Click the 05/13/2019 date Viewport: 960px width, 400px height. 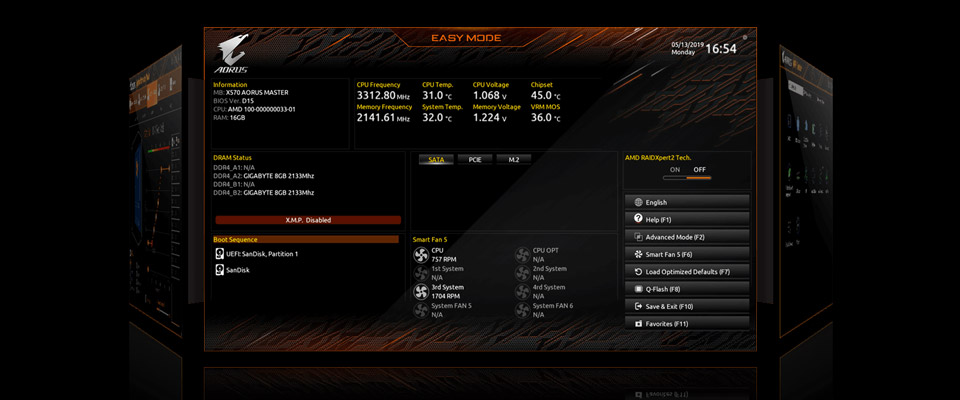click(x=688, y=45)
